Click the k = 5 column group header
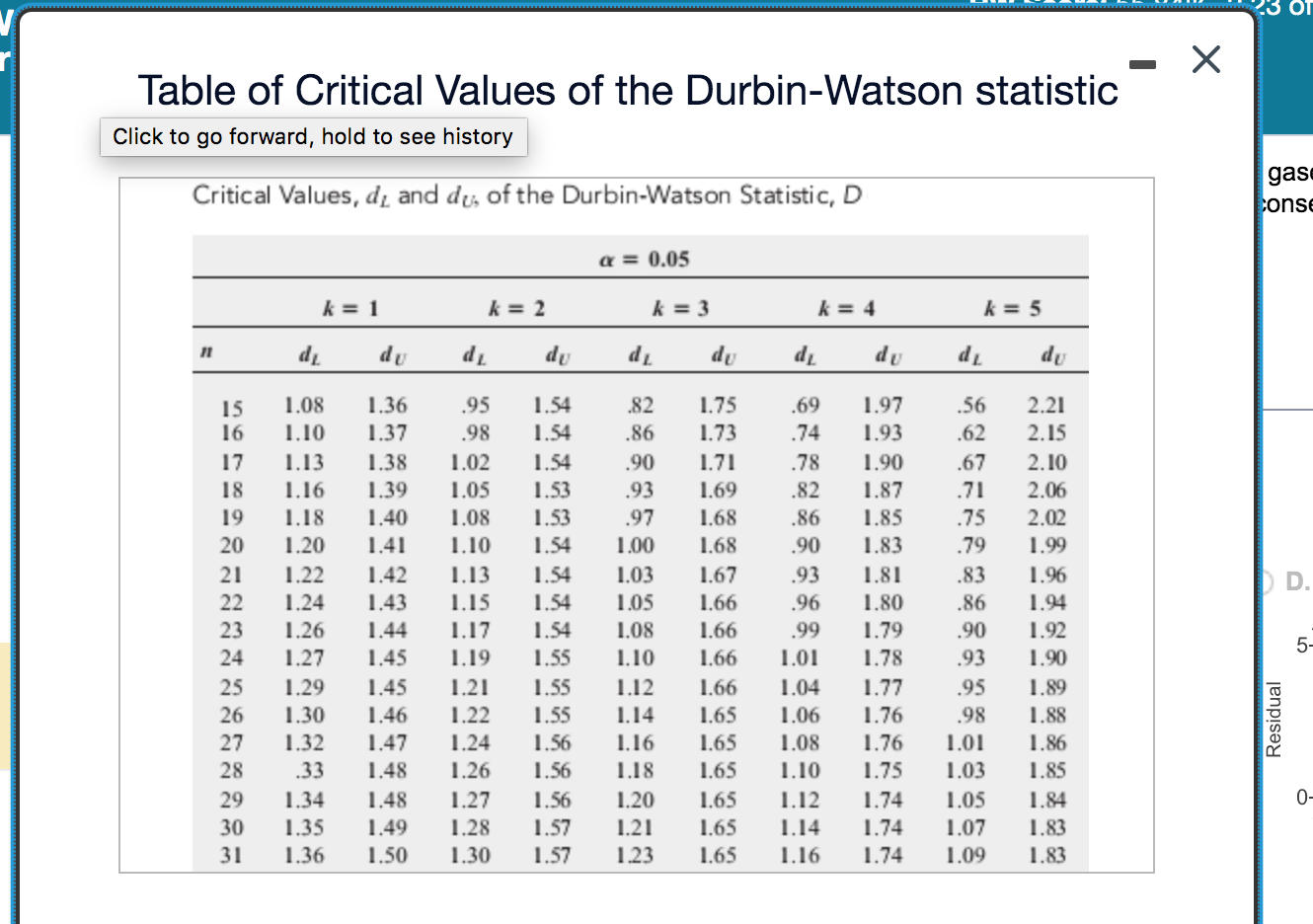 (x=1012, y=308)
